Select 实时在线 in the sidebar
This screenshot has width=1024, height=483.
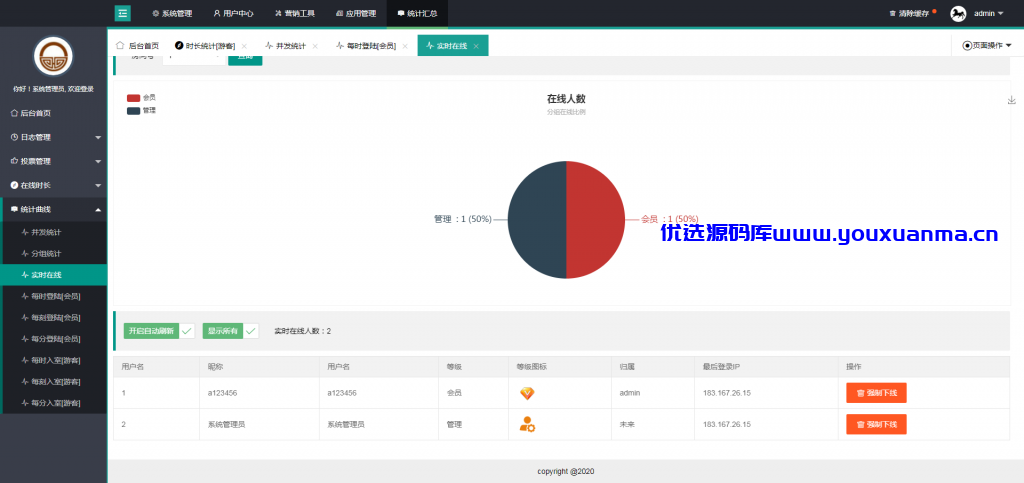click(54, 275)
